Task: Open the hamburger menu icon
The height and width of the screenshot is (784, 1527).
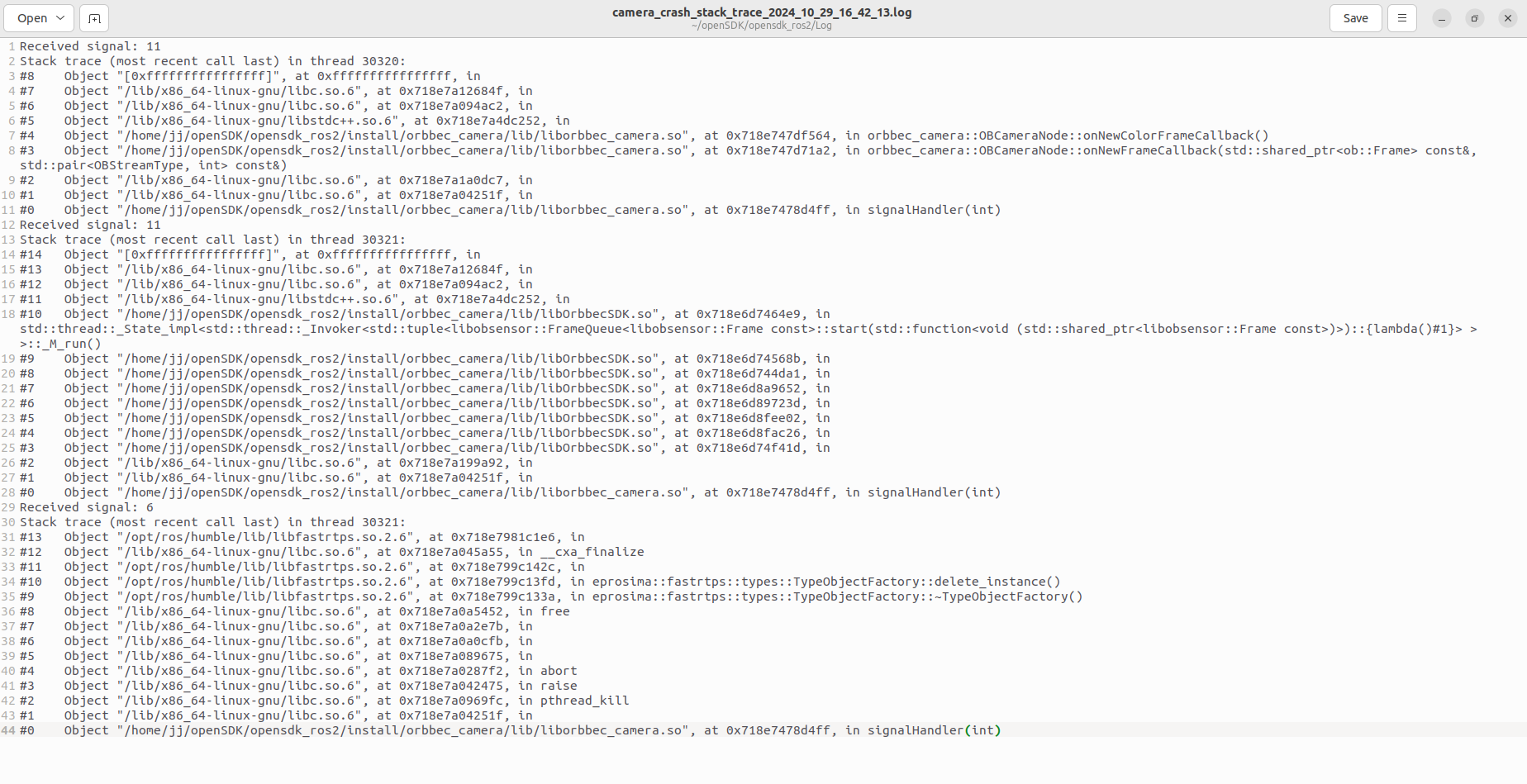Action: coord(1401,18)
